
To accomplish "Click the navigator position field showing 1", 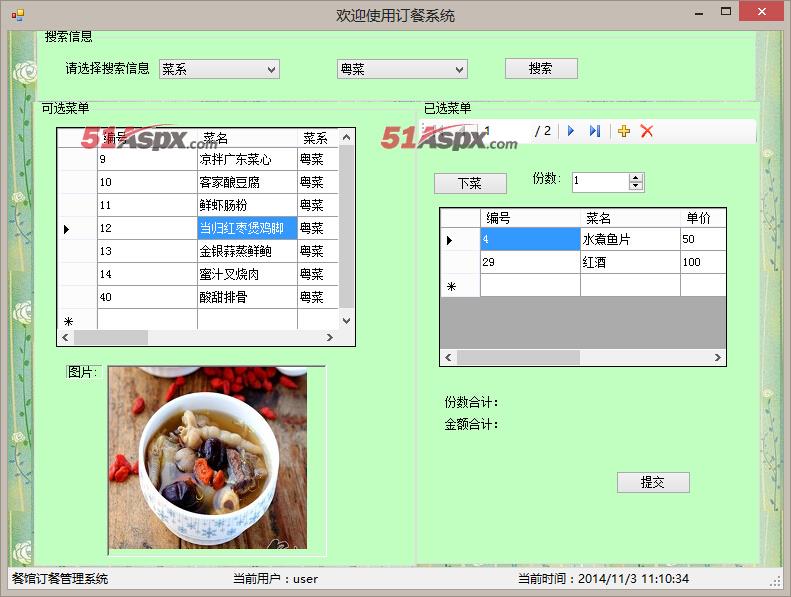I will click(502, 131).
